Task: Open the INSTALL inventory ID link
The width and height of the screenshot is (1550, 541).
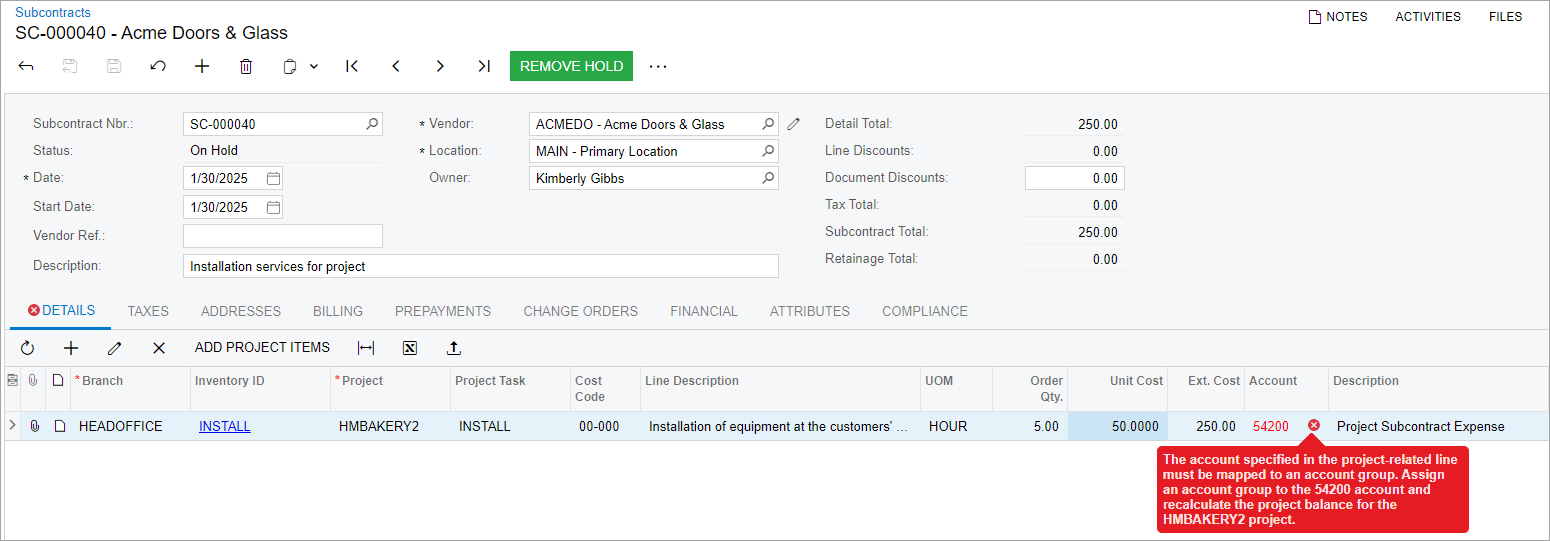Action: click(225, 426)
